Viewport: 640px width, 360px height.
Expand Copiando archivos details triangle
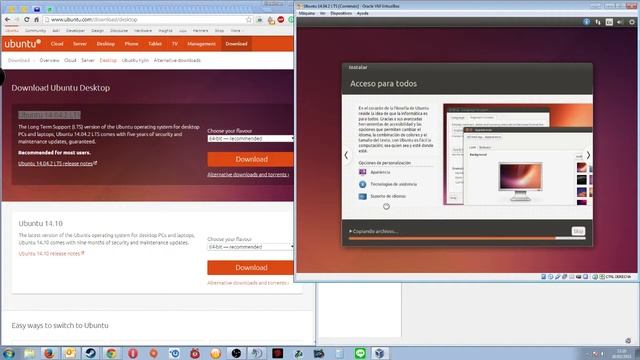(x=350, y=231)
